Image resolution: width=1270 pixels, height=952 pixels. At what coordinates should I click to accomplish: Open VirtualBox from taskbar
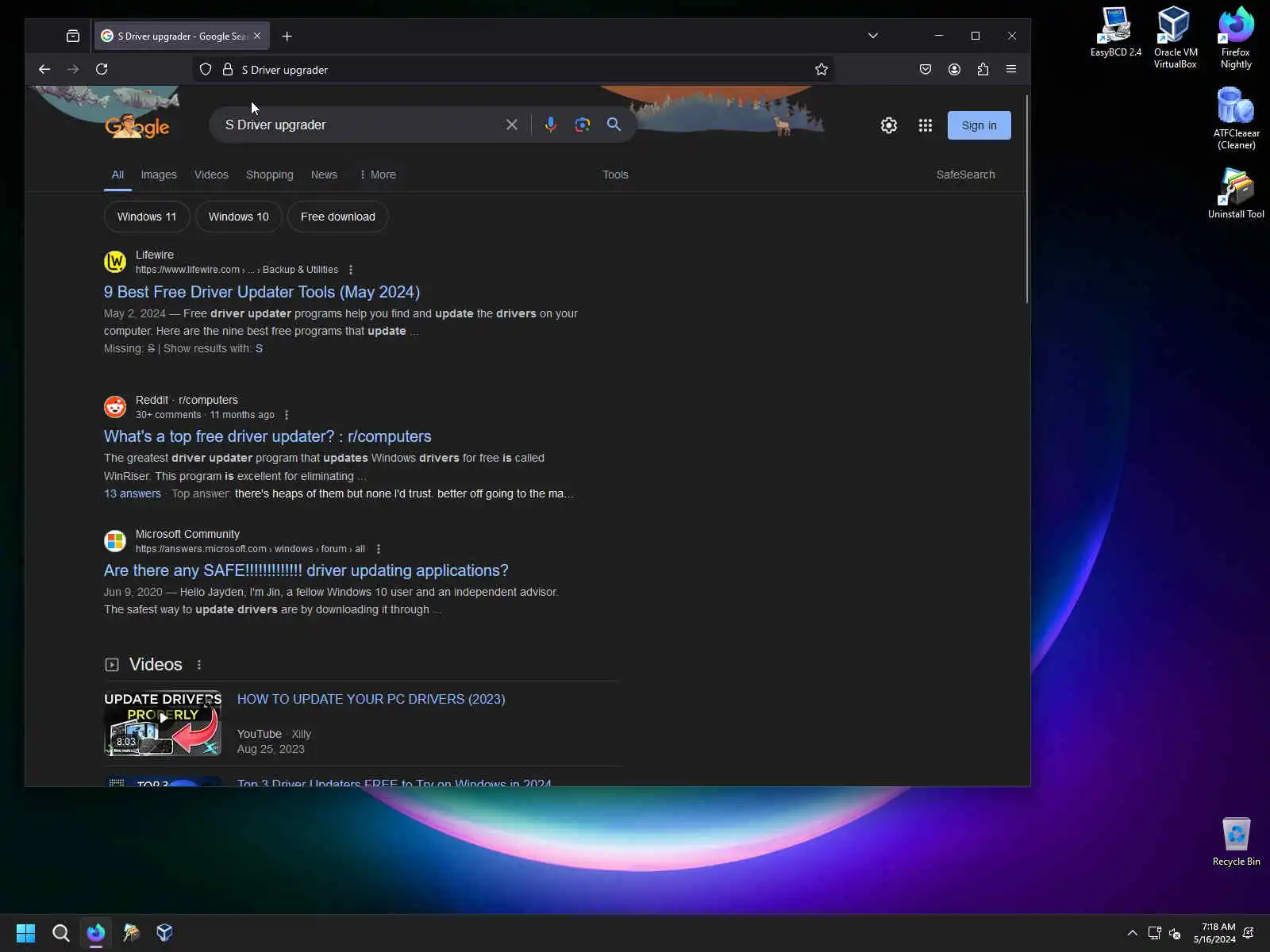coord(165,933)
